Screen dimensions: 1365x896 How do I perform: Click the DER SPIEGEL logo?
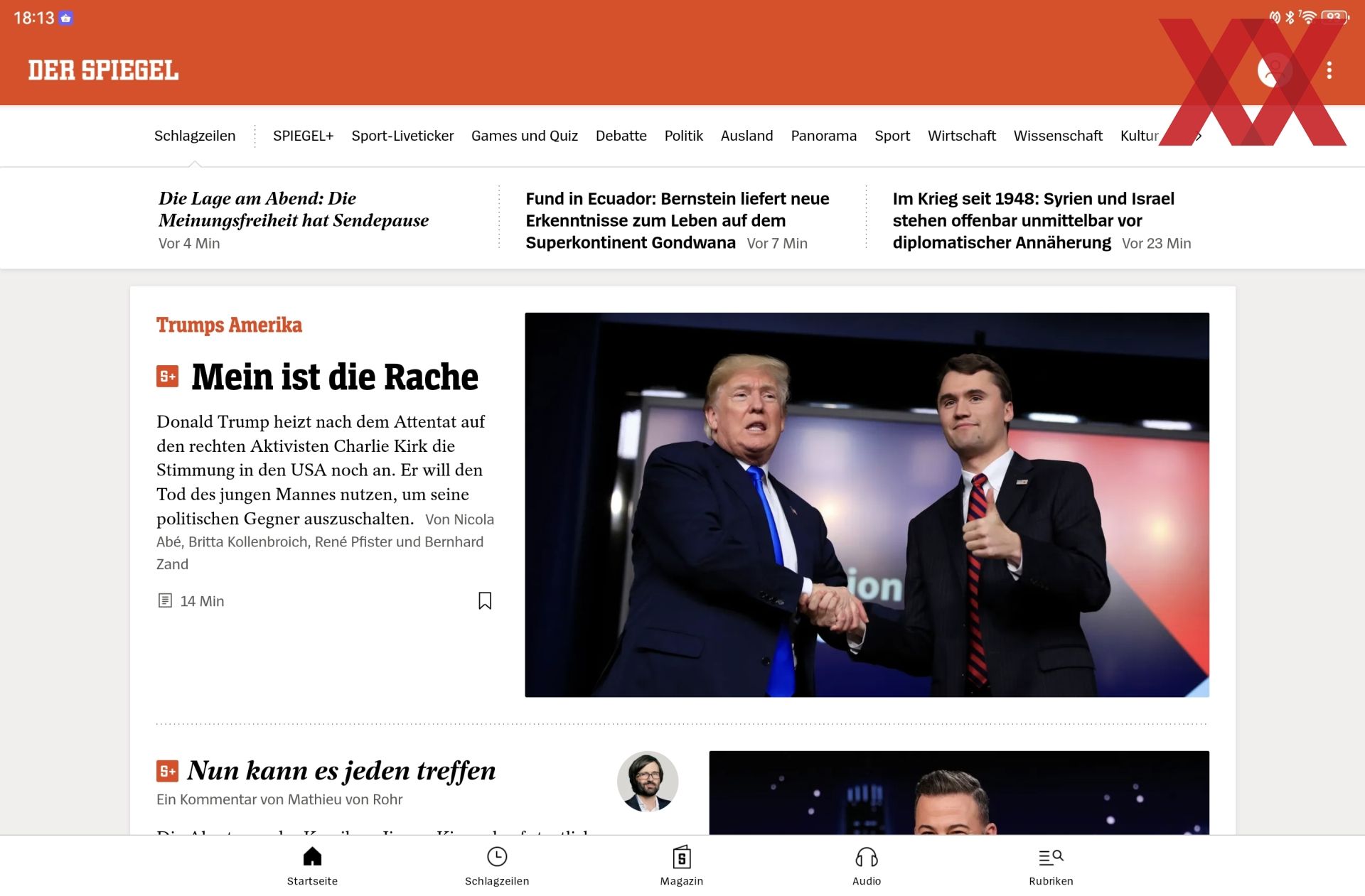tap(103, 70)
